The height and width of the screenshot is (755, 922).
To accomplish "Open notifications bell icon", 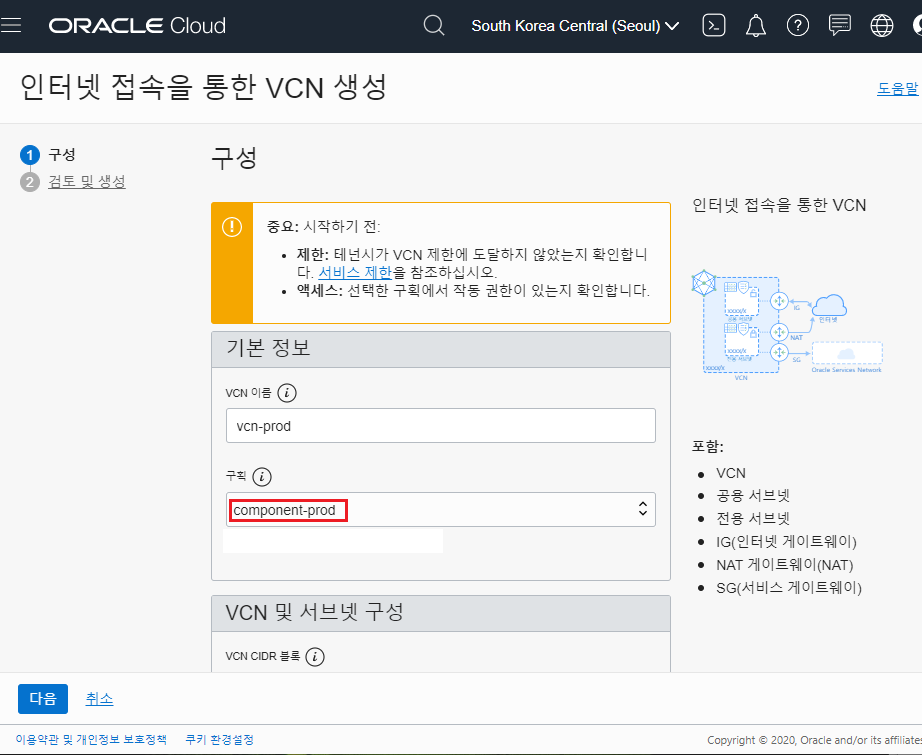I will coord(756,25).
